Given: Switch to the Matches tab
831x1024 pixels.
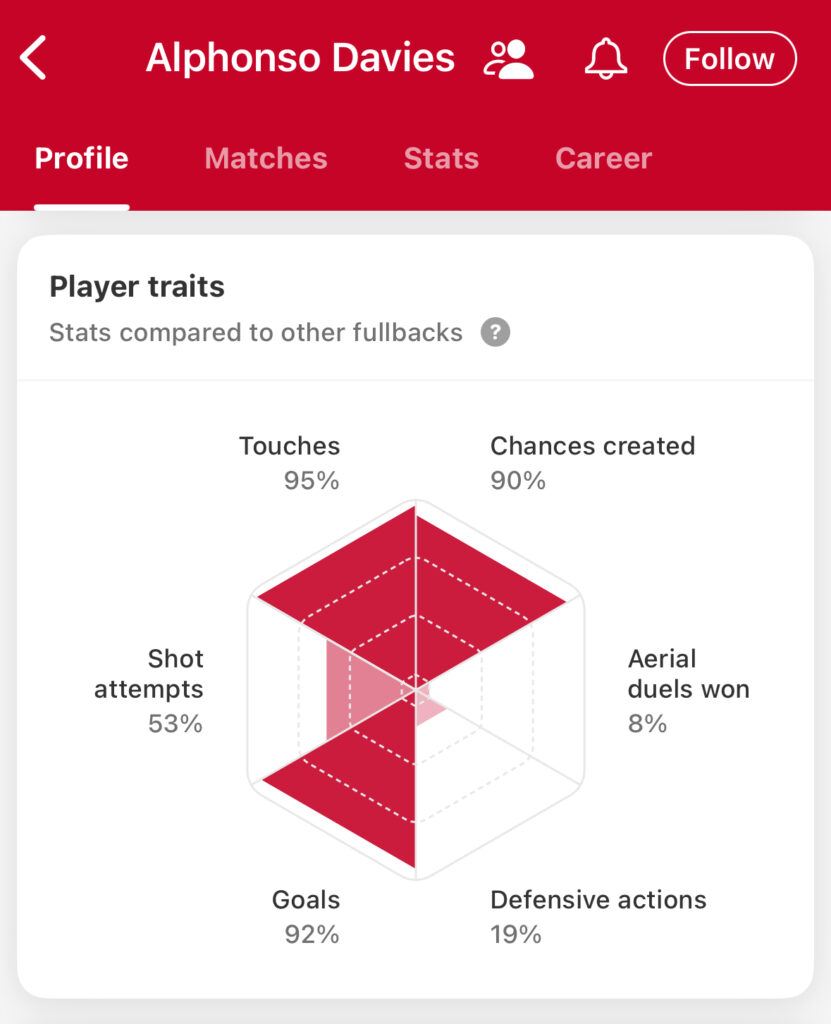Looking at the screenshot, I should pyautogui.click(x=266, y=159).
